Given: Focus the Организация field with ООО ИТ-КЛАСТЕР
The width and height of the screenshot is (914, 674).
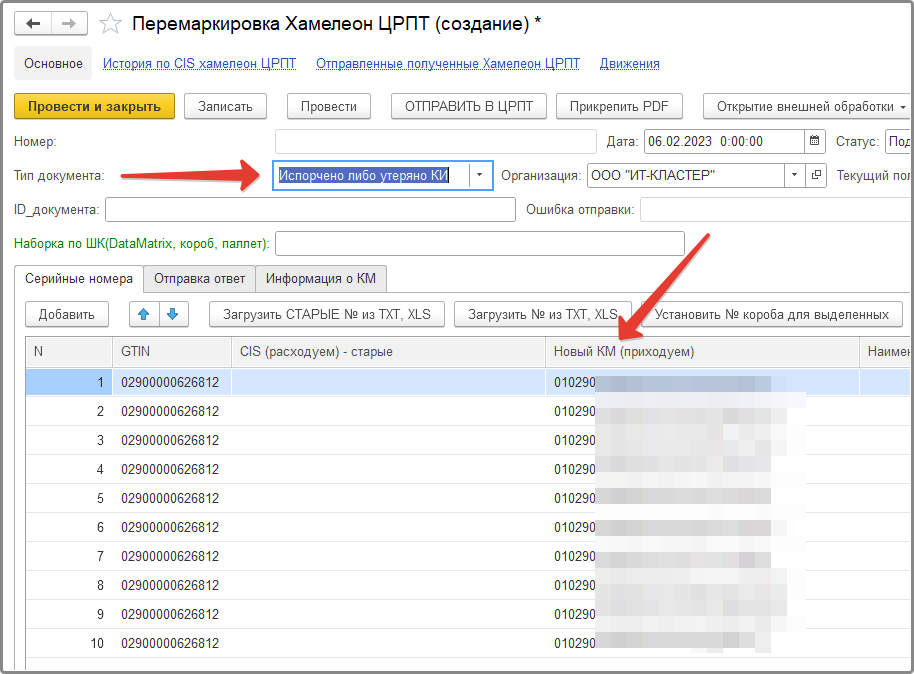Looking at the screenshot, I should coord(686,175).
